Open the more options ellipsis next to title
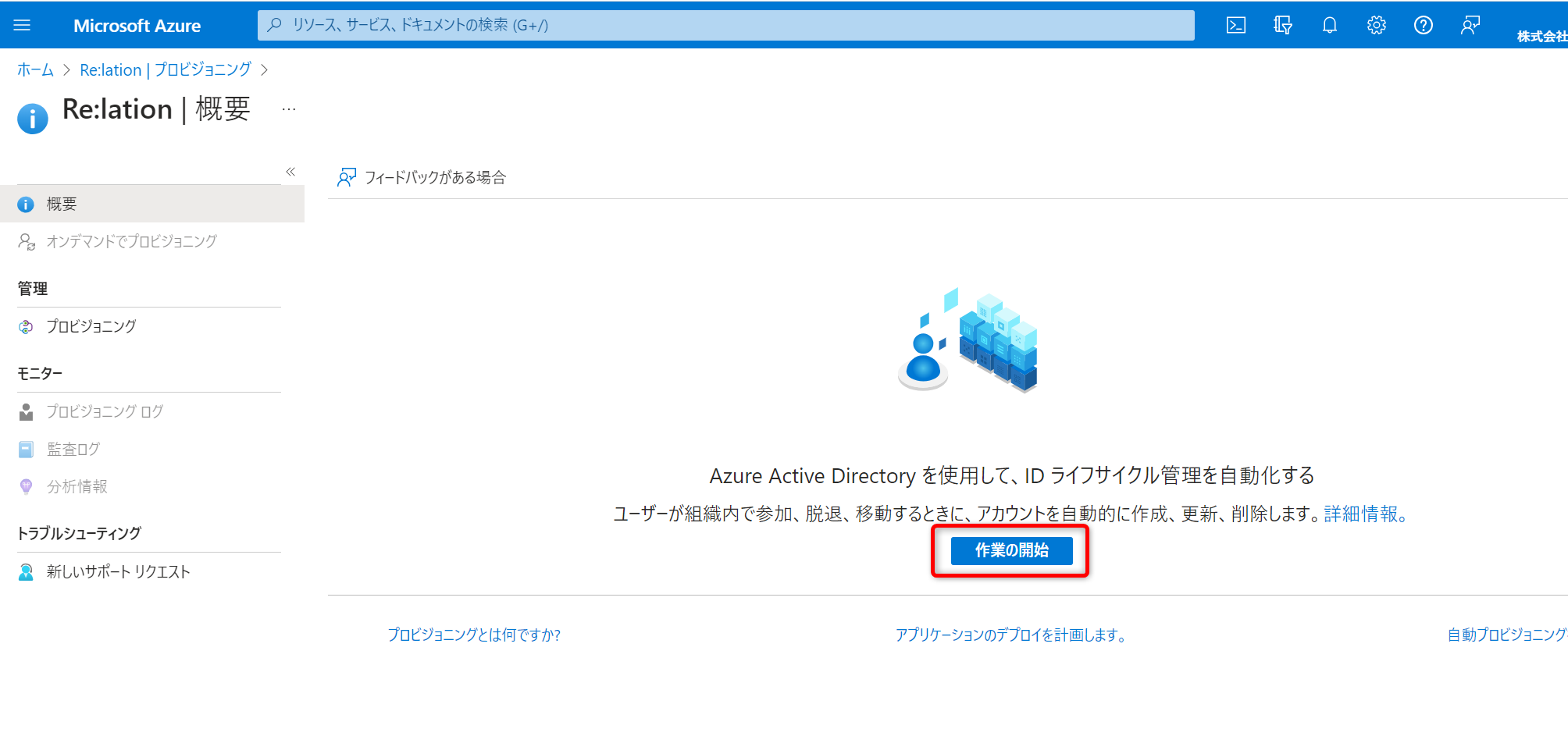The image size is (1568, 729). (289, 109)
